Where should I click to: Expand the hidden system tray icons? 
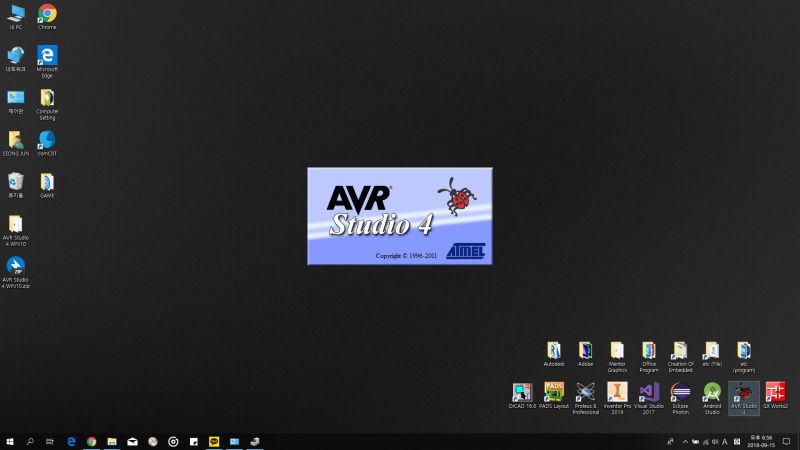[685, 442]
